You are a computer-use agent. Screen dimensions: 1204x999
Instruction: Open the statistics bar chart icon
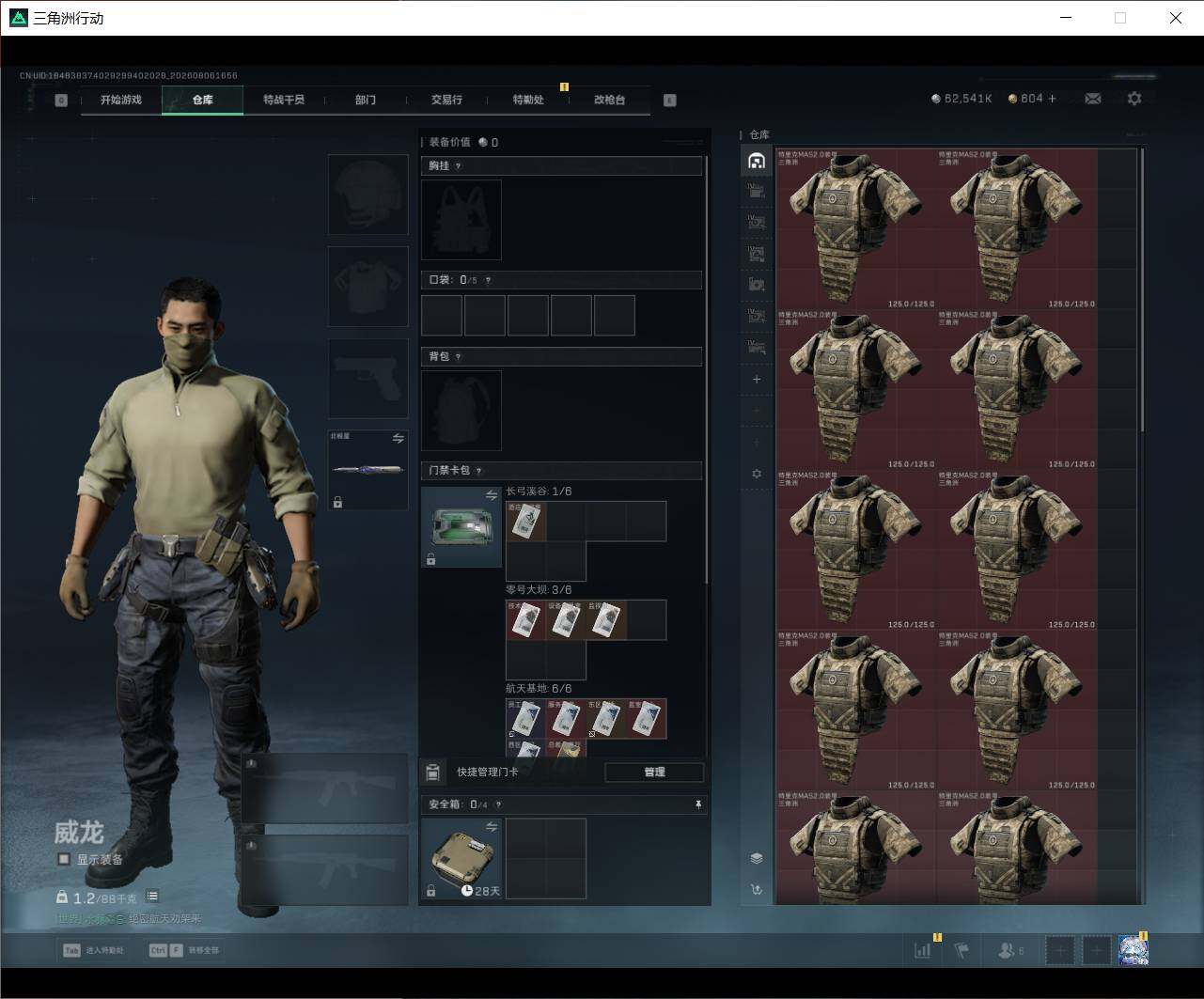(x=923, y=950)
